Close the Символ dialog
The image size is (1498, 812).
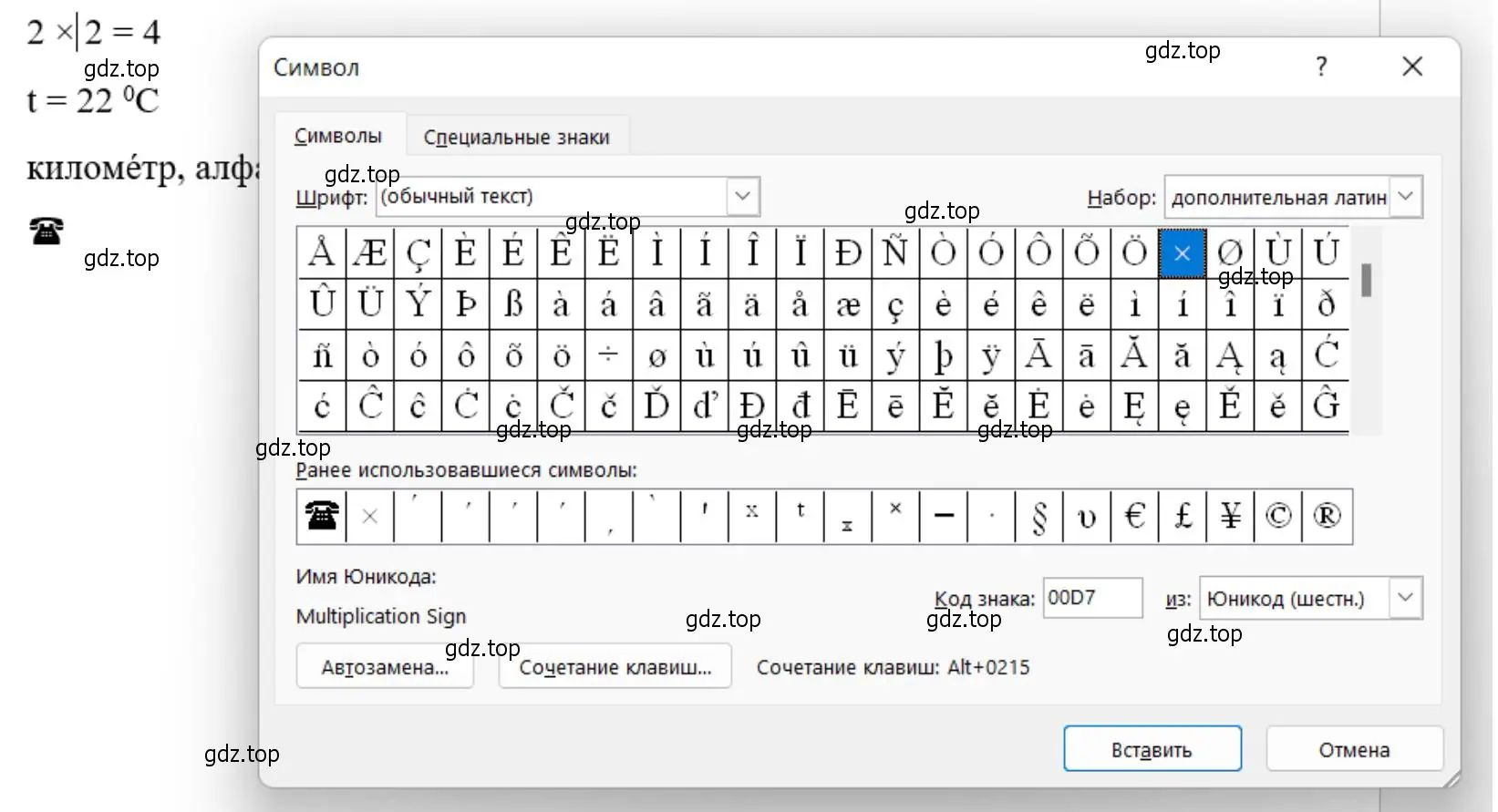click(1412, 67)
